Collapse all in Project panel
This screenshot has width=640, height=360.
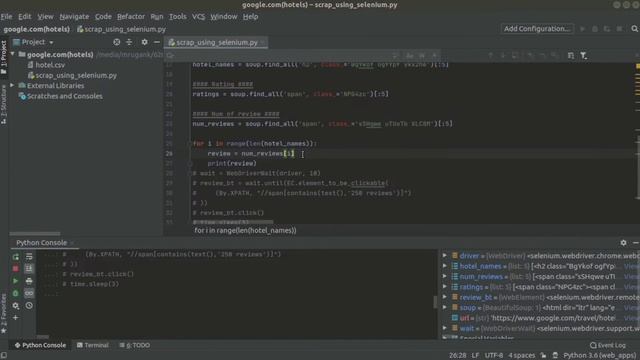tap(129, 42)
